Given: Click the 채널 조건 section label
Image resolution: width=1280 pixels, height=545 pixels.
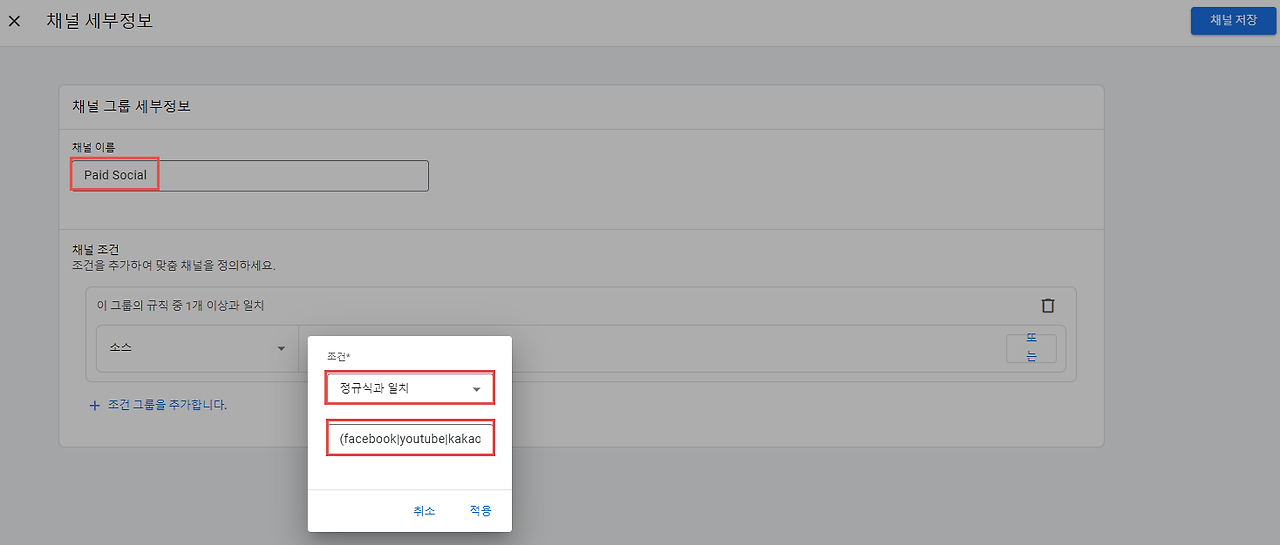Looking at the screenshot, I should click(x=96, y=249).
